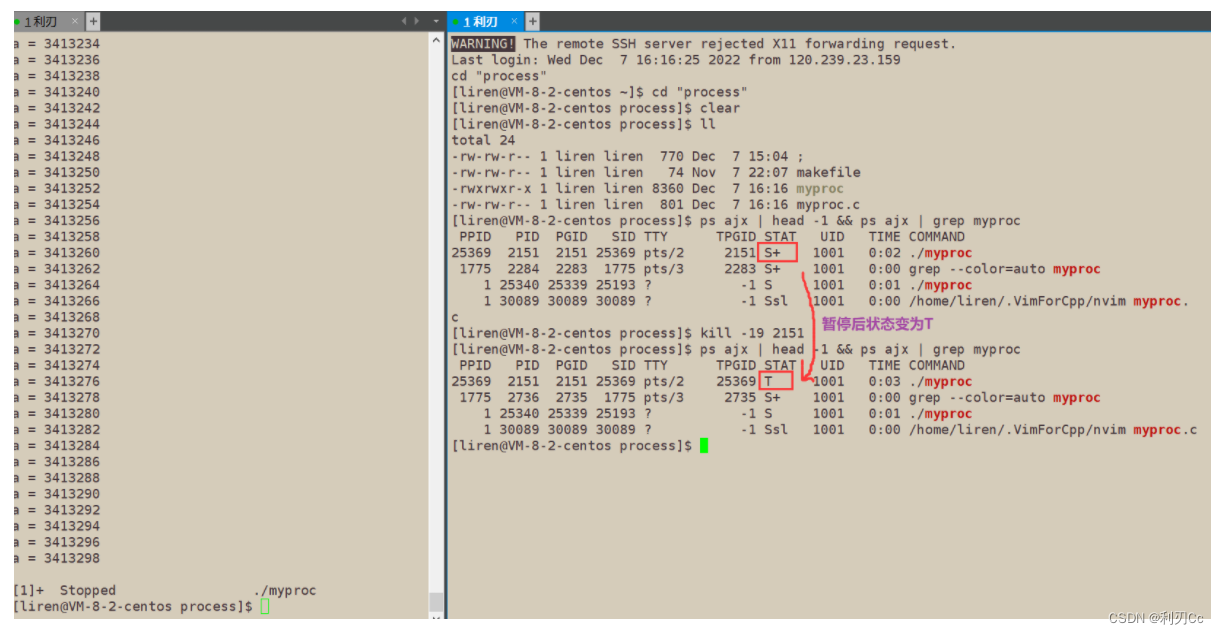Click the green connection dot on right tab
The image size is (1219, 634).
click(454, 21)
